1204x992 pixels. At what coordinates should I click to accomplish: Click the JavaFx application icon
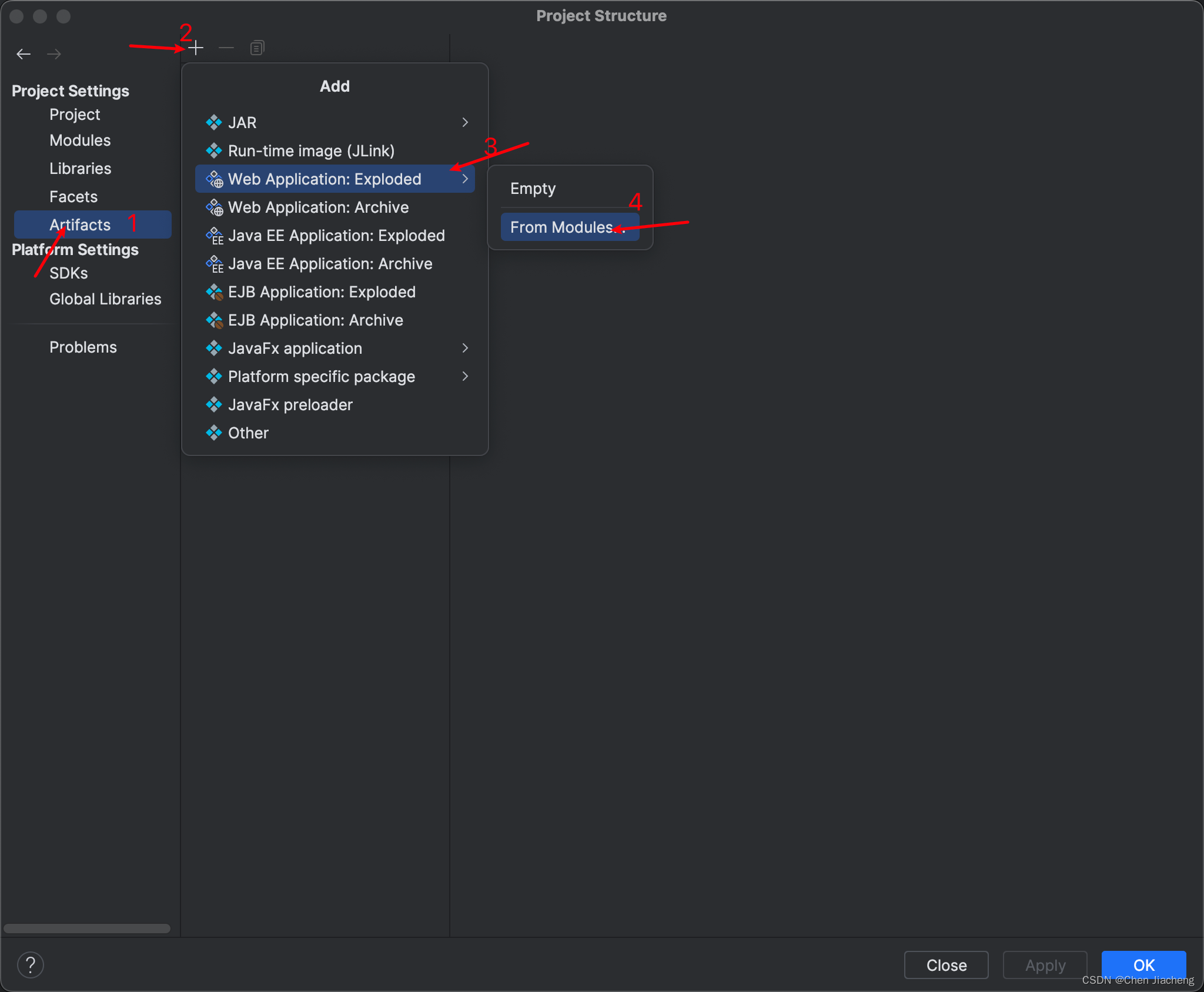[x=212, y=347]
